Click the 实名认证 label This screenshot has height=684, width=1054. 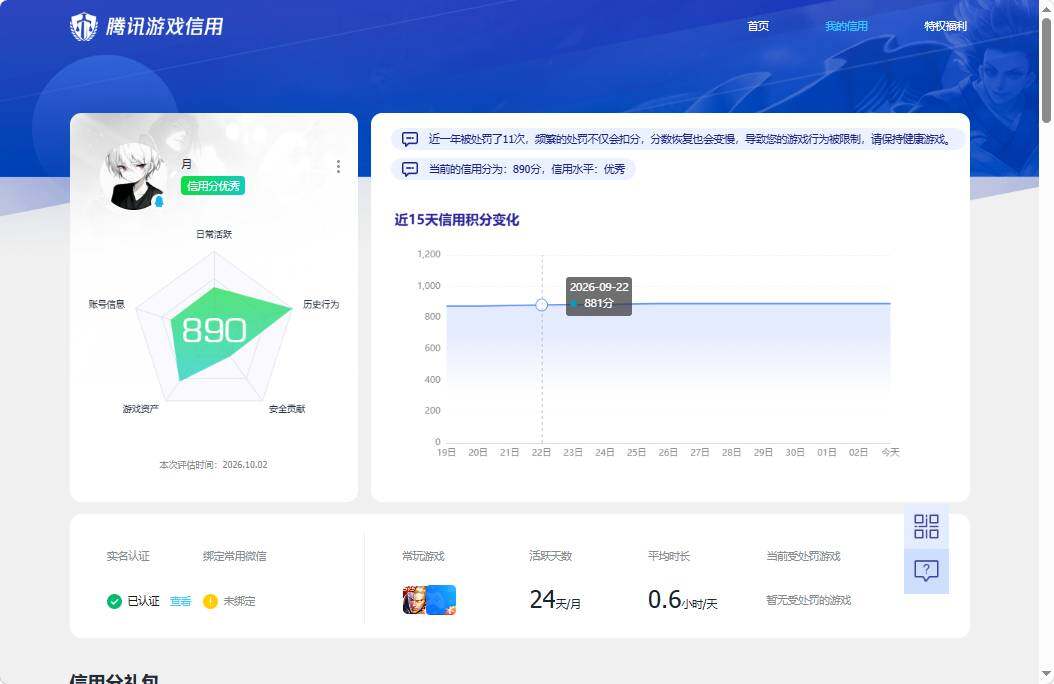[128, 556]
